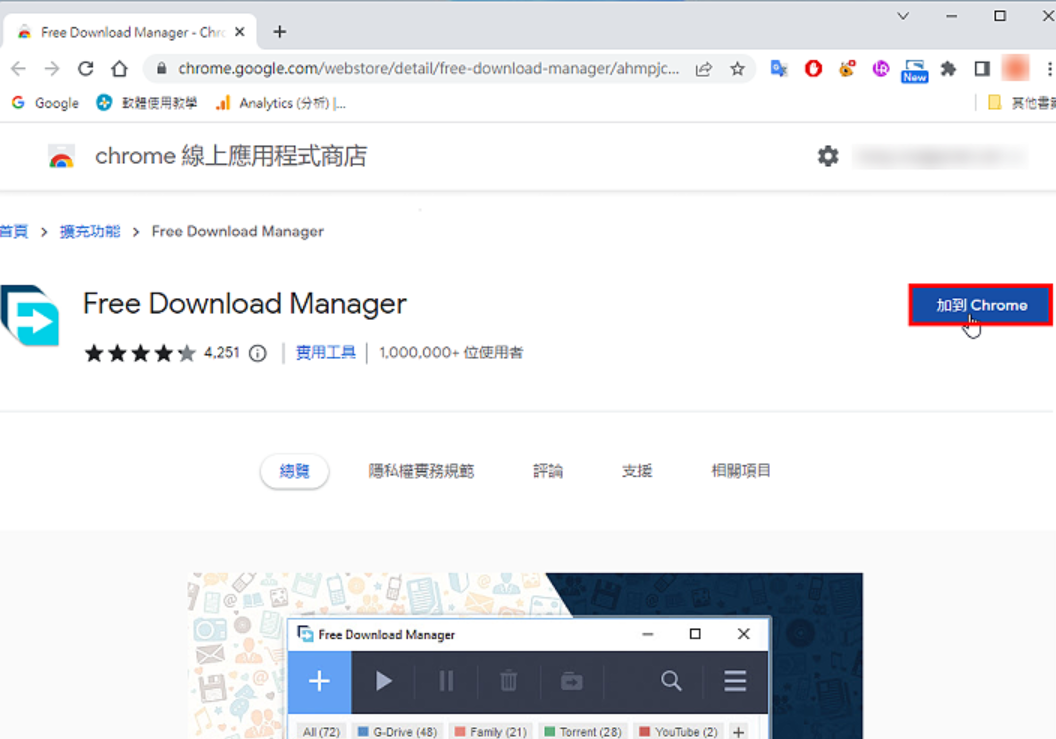Select the G-Drive (48) tag in preview

(x=397, y=732)
